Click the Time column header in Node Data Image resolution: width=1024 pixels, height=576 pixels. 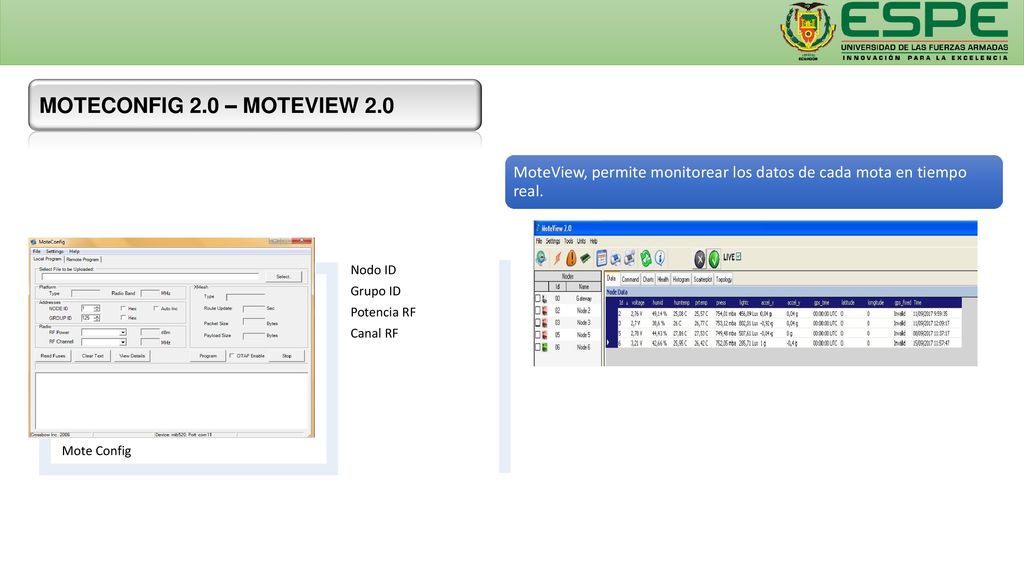[x=918, y=303]
